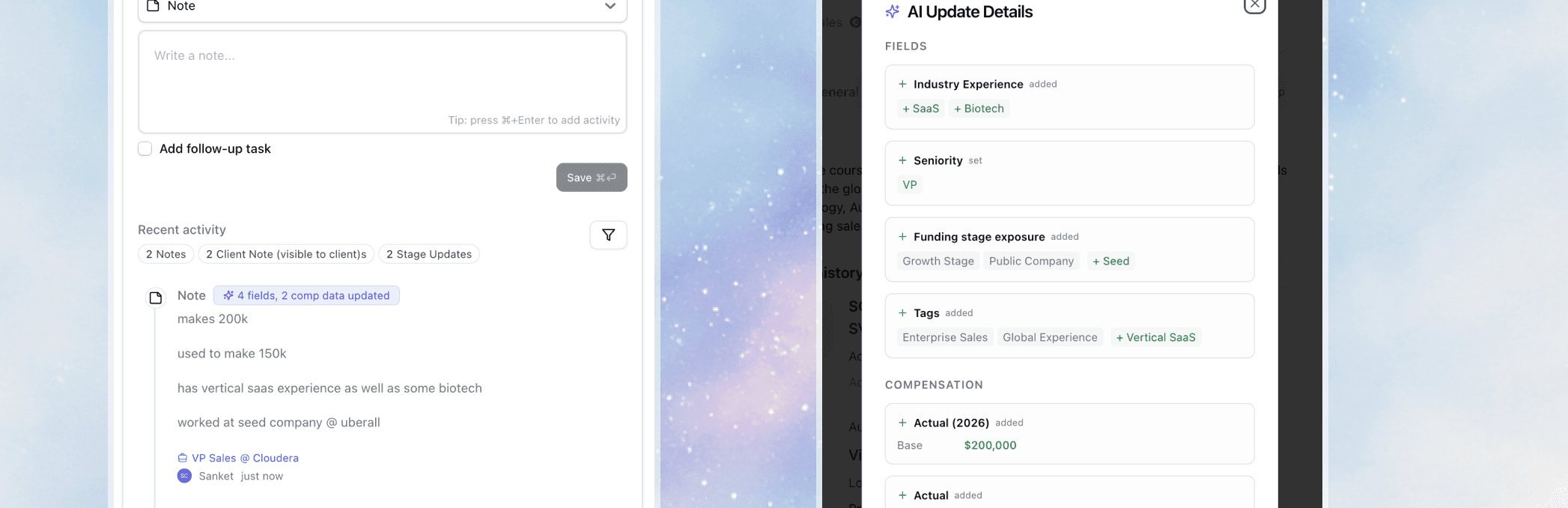Open the VP Sales @ Cloudera link
The width and height of the screenshot is (1568, 508).
coord(245,457)
